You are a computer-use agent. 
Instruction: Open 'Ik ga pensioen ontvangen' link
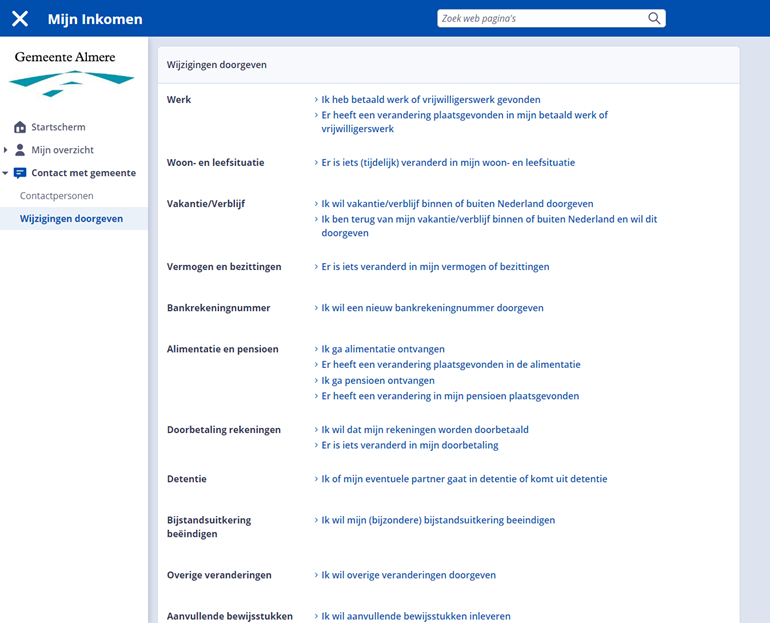377,381
